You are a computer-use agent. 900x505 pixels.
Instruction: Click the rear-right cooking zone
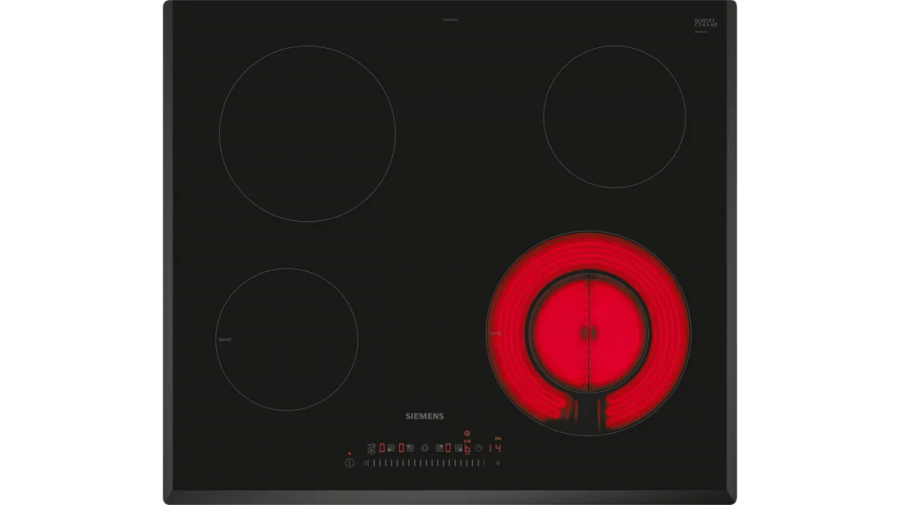(615, 116)
